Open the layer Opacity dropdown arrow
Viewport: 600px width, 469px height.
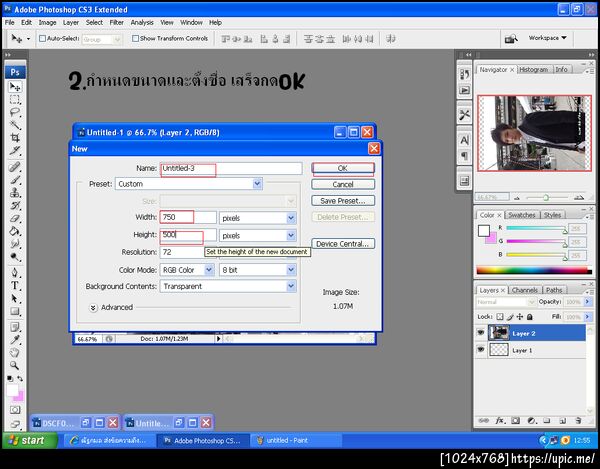click(588, 302)
